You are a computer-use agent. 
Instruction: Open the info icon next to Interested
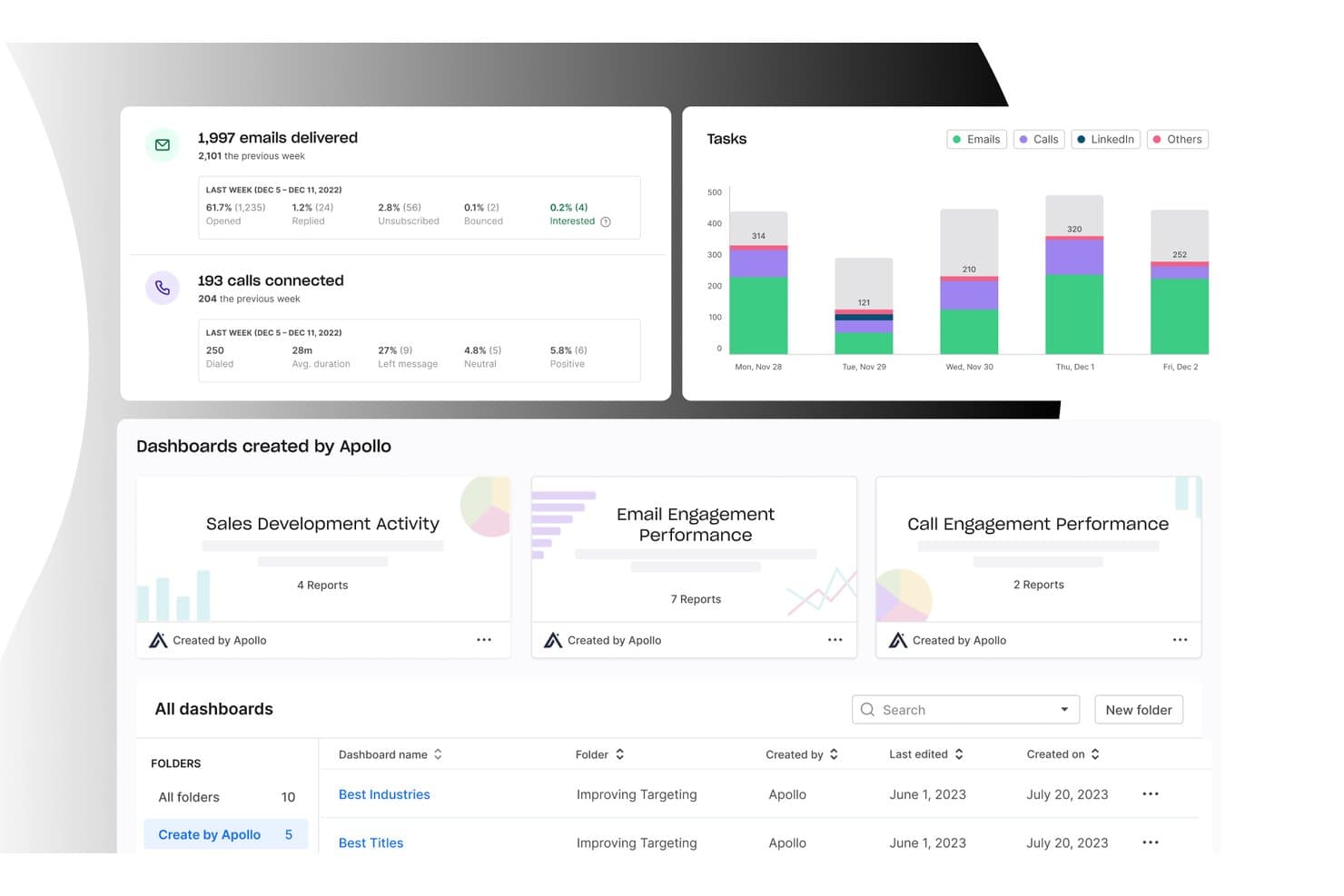(x=606, y=222)
